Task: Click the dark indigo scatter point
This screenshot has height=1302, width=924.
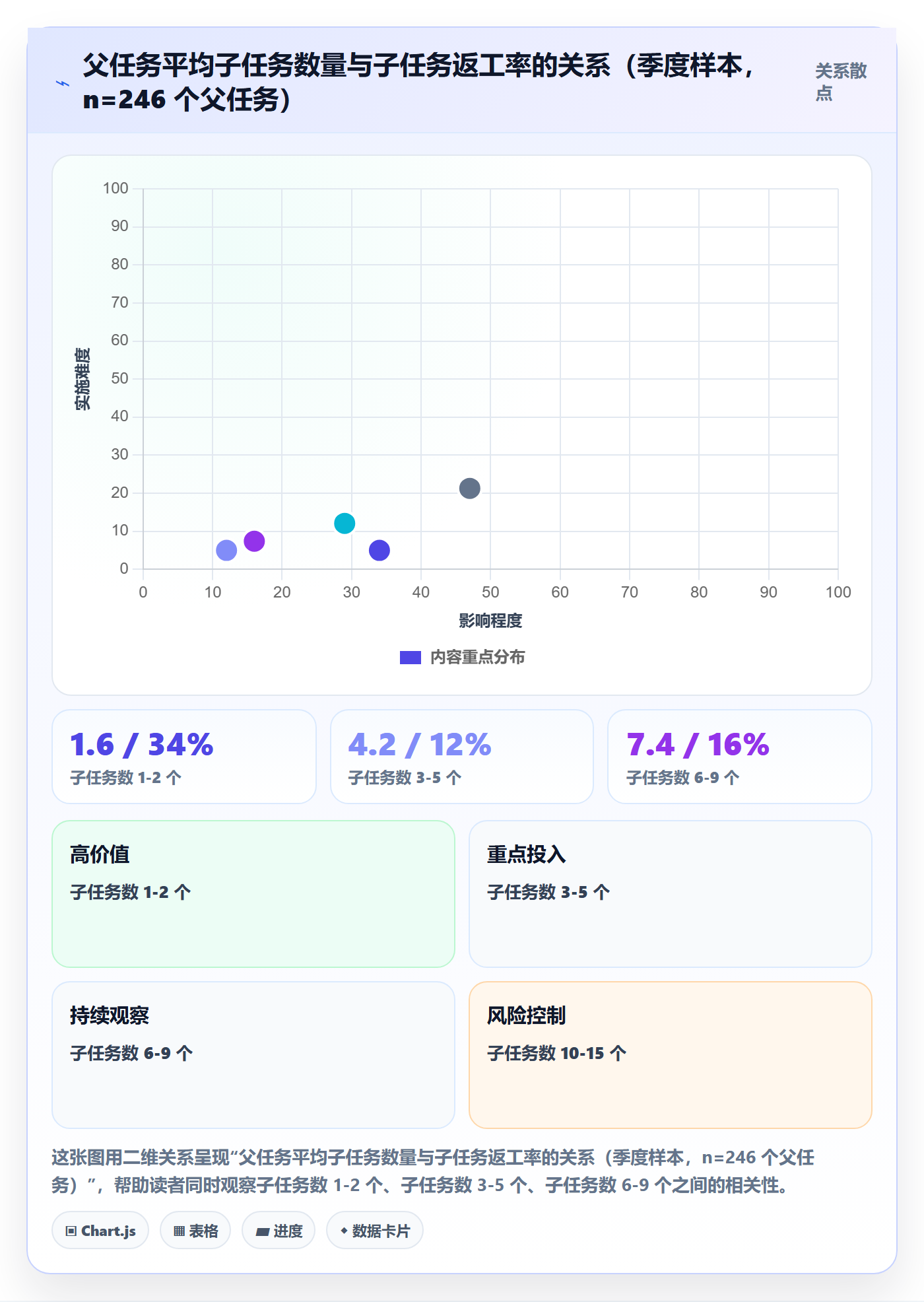Action: point(379,550)
